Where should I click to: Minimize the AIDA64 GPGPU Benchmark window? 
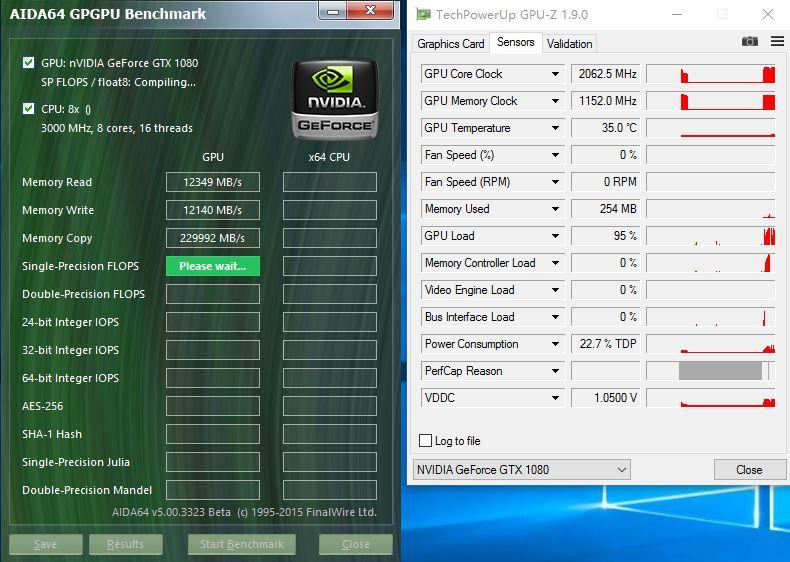tap(333, 11)
